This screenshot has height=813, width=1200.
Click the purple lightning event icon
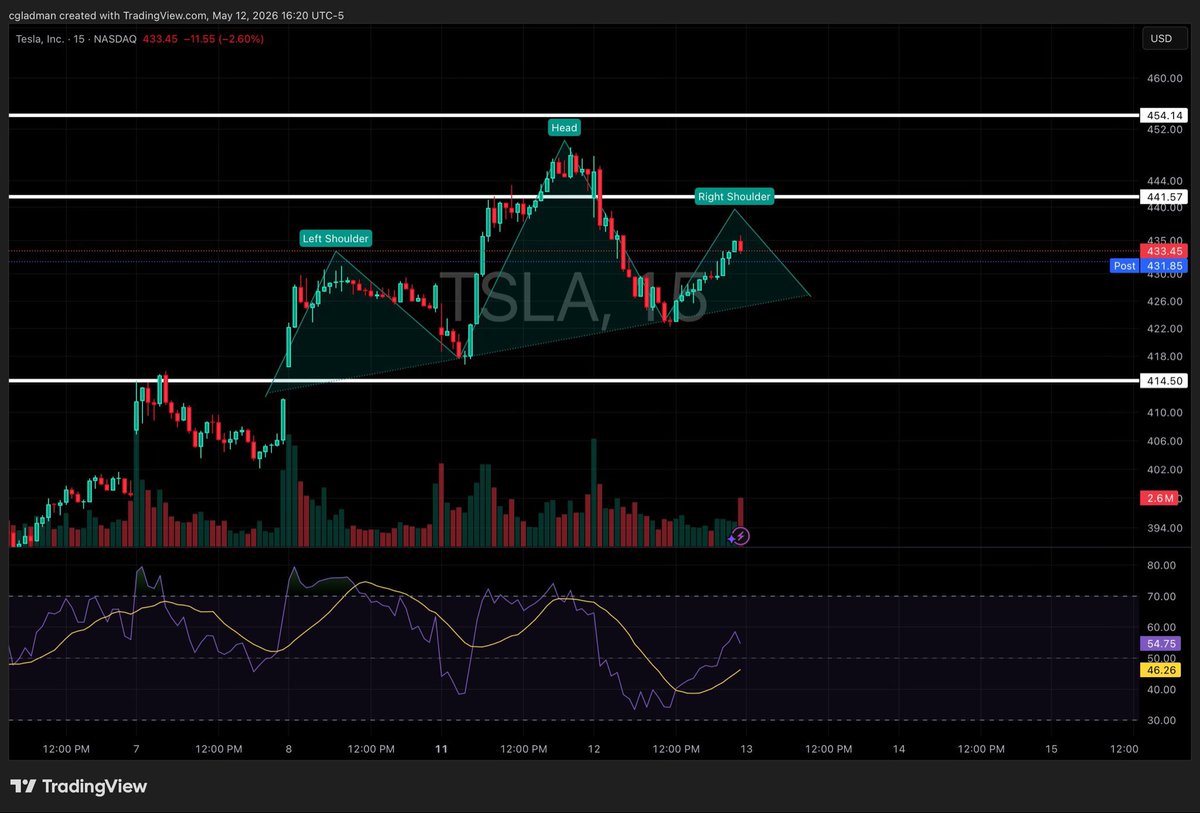740,537
